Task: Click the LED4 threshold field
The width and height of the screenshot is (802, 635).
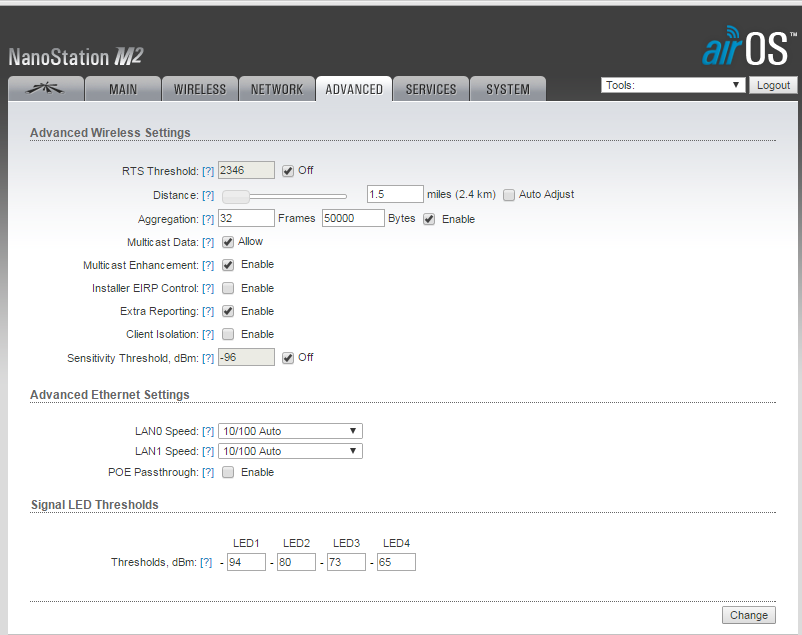Action: point(396,562)
